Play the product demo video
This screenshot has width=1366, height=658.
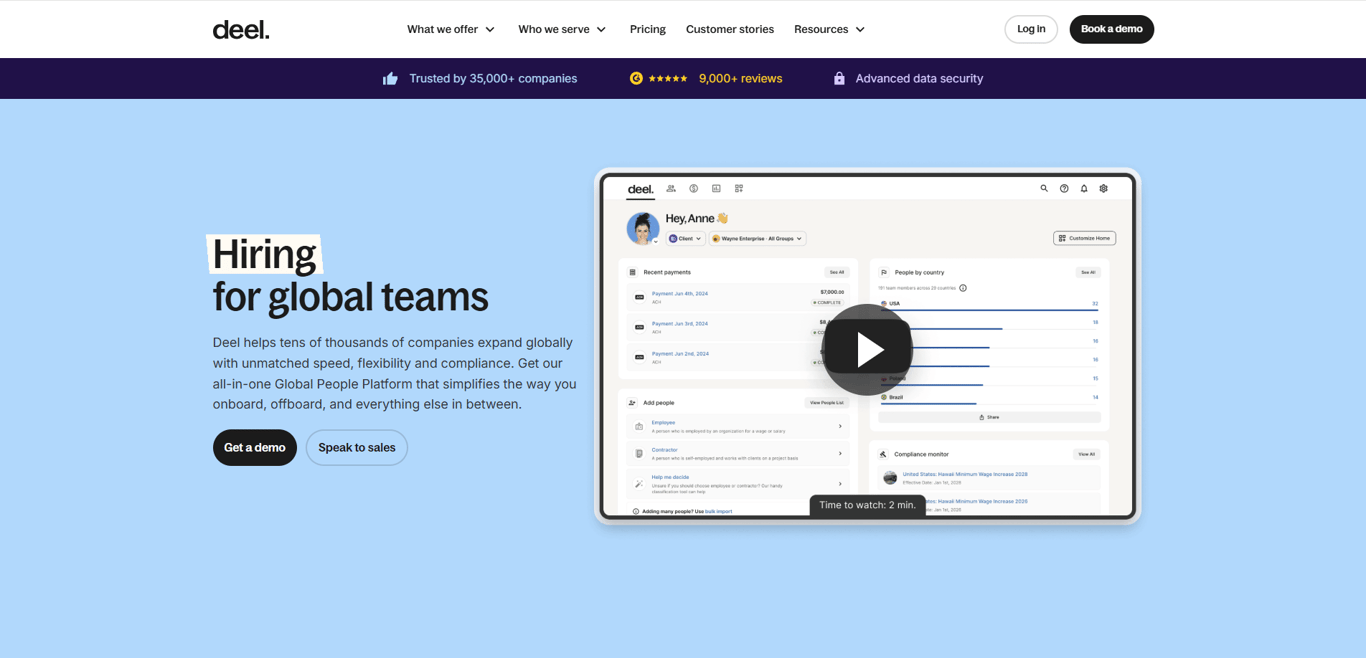click(867, 349)
